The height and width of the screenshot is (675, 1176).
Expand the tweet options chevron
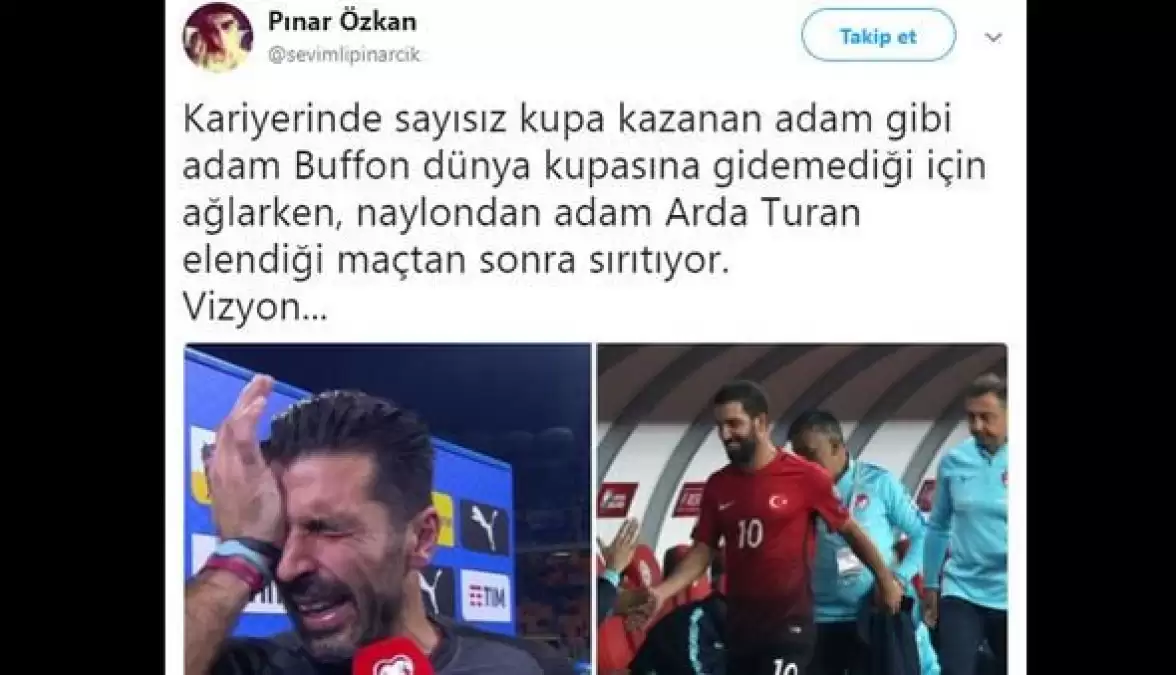coord(994,38)
